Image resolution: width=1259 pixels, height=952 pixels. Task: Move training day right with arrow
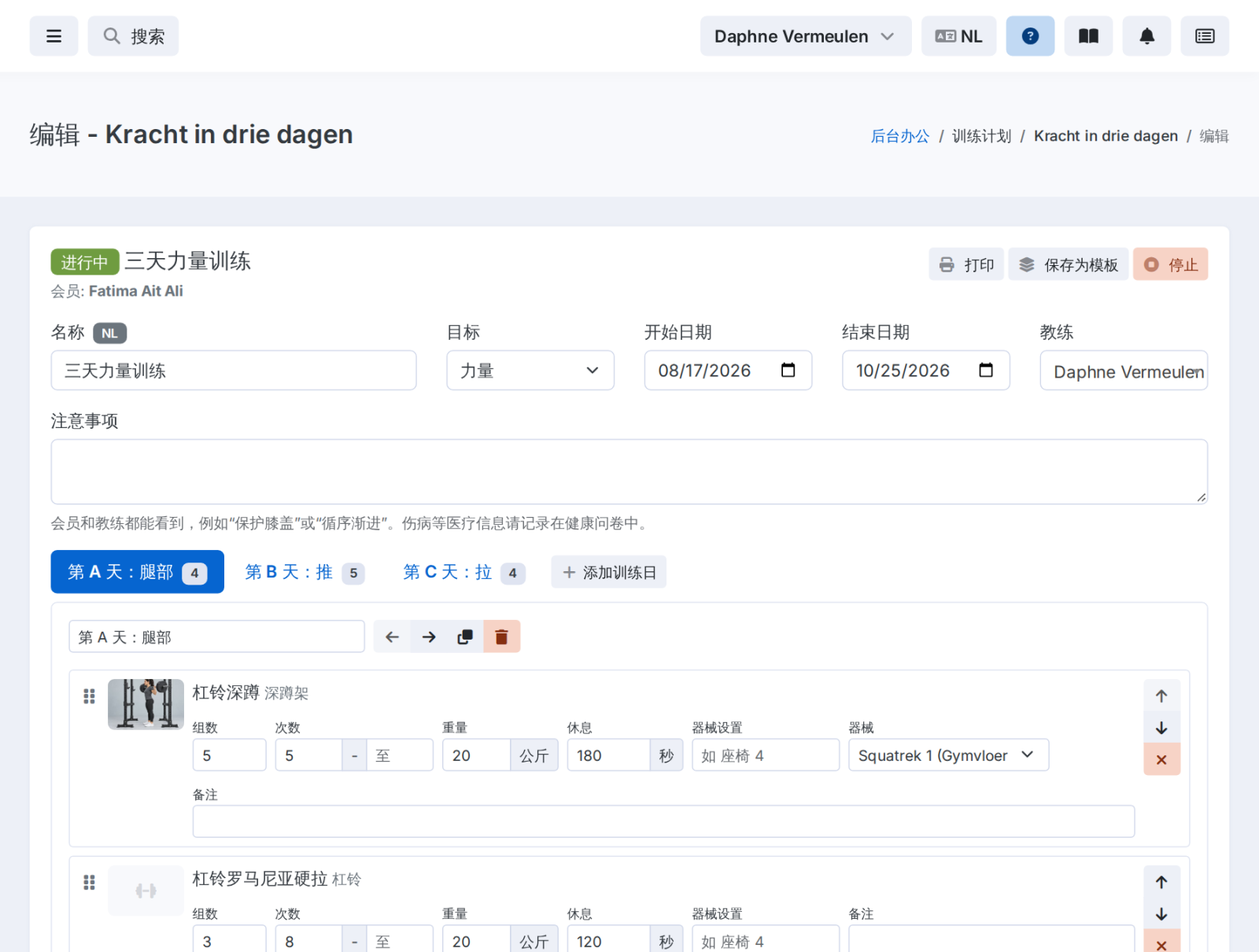pos(429,637)
